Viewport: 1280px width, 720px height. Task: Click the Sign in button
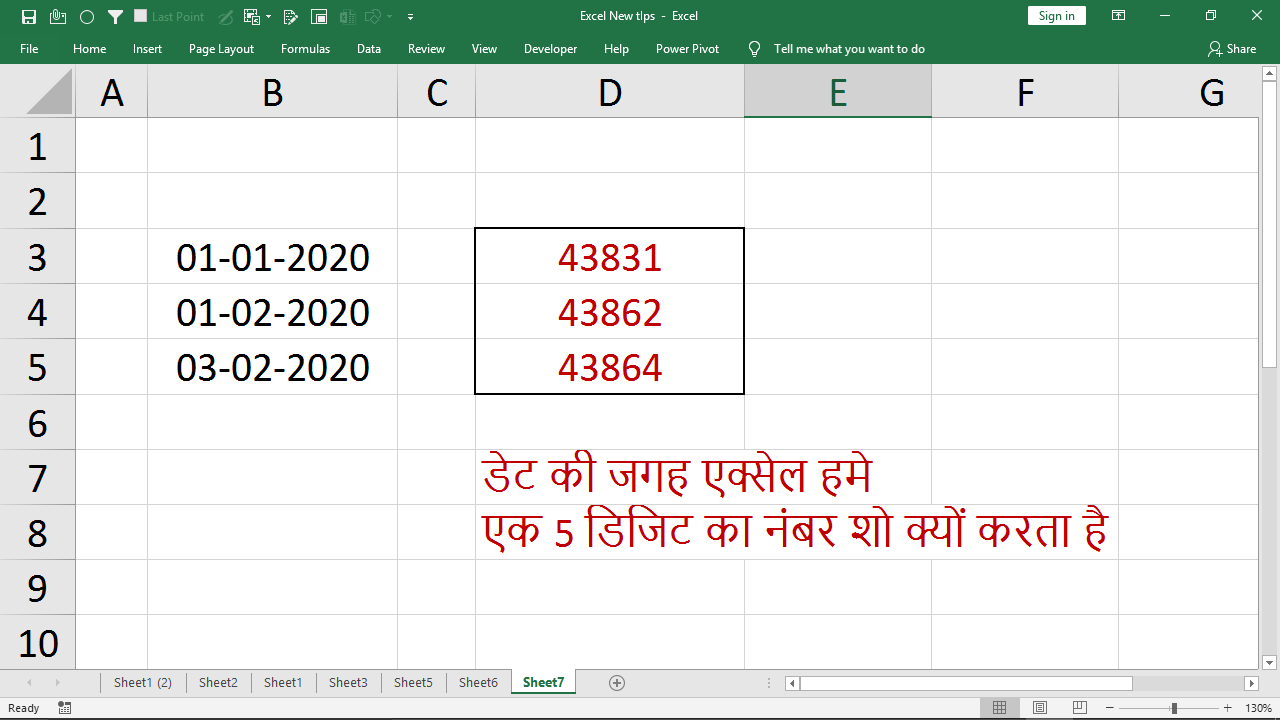coord(1056,15)
